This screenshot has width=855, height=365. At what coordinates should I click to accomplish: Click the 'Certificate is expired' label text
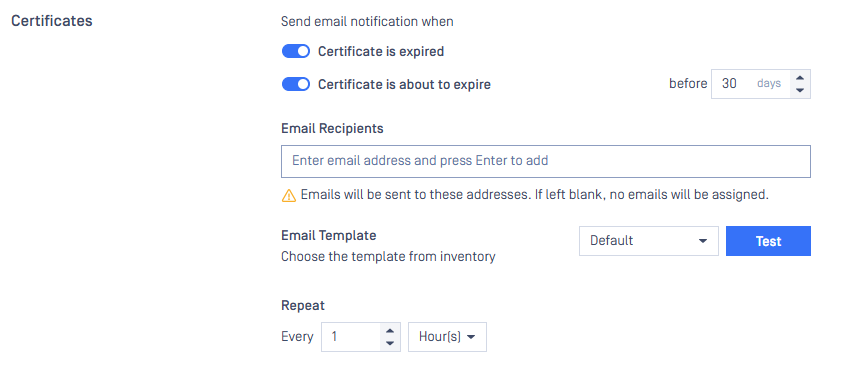(381, 51)
